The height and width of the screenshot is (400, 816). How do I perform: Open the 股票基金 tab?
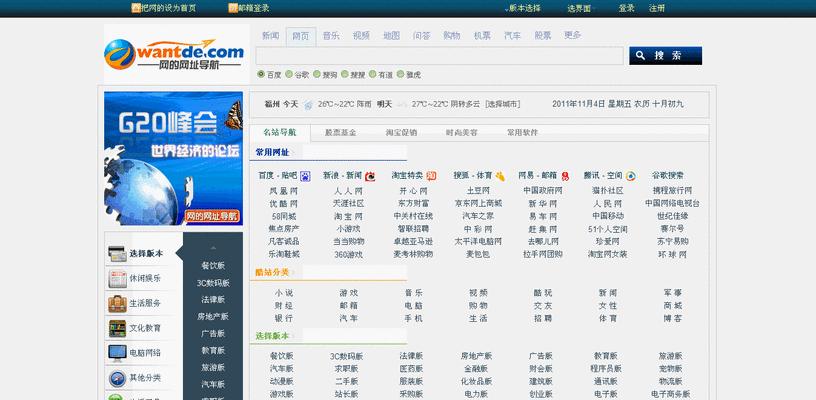(x=341, y=133)
